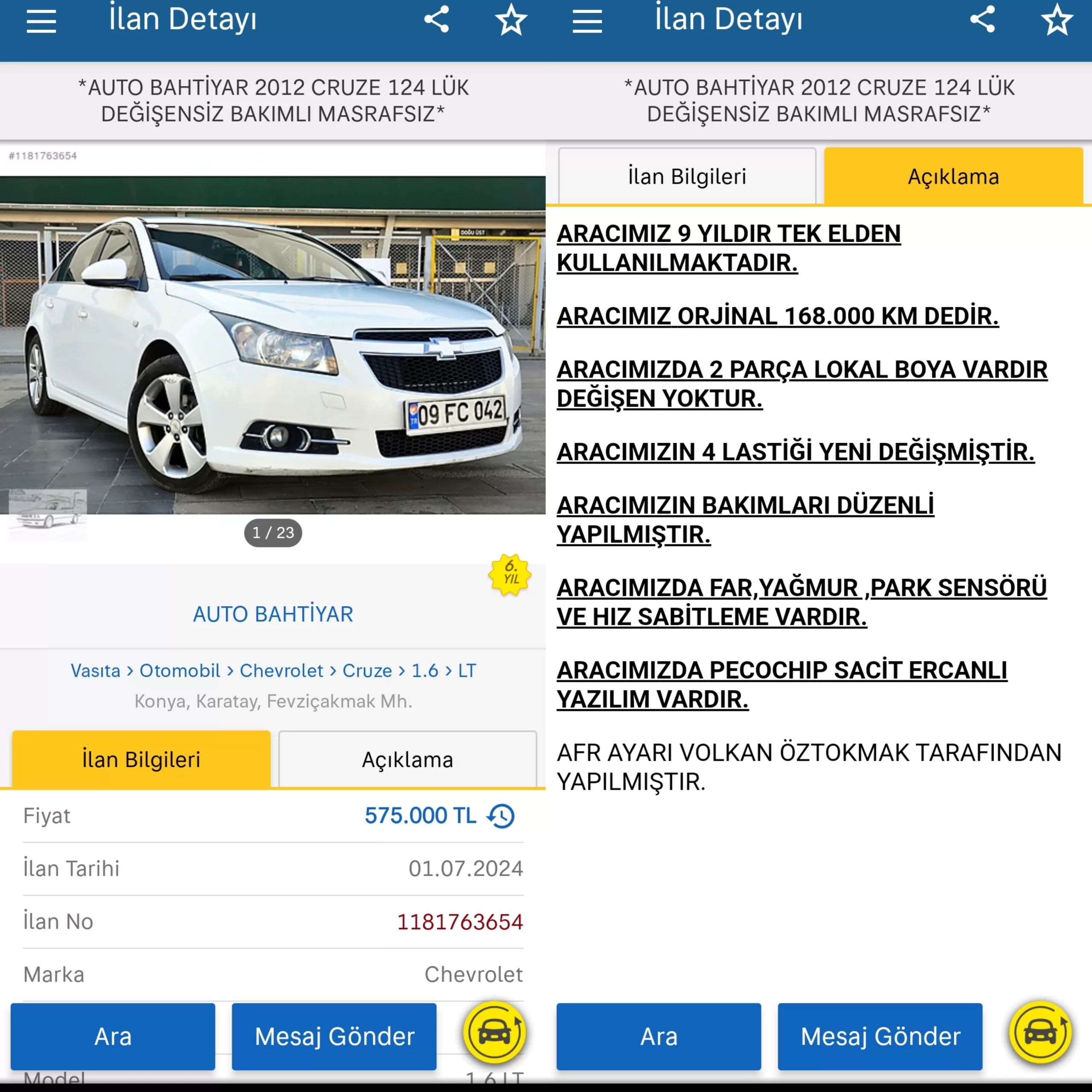This screenshot has width=1092, height=1092.
Task: Tap the listing number 1181763654
Action: click(460, 922)
